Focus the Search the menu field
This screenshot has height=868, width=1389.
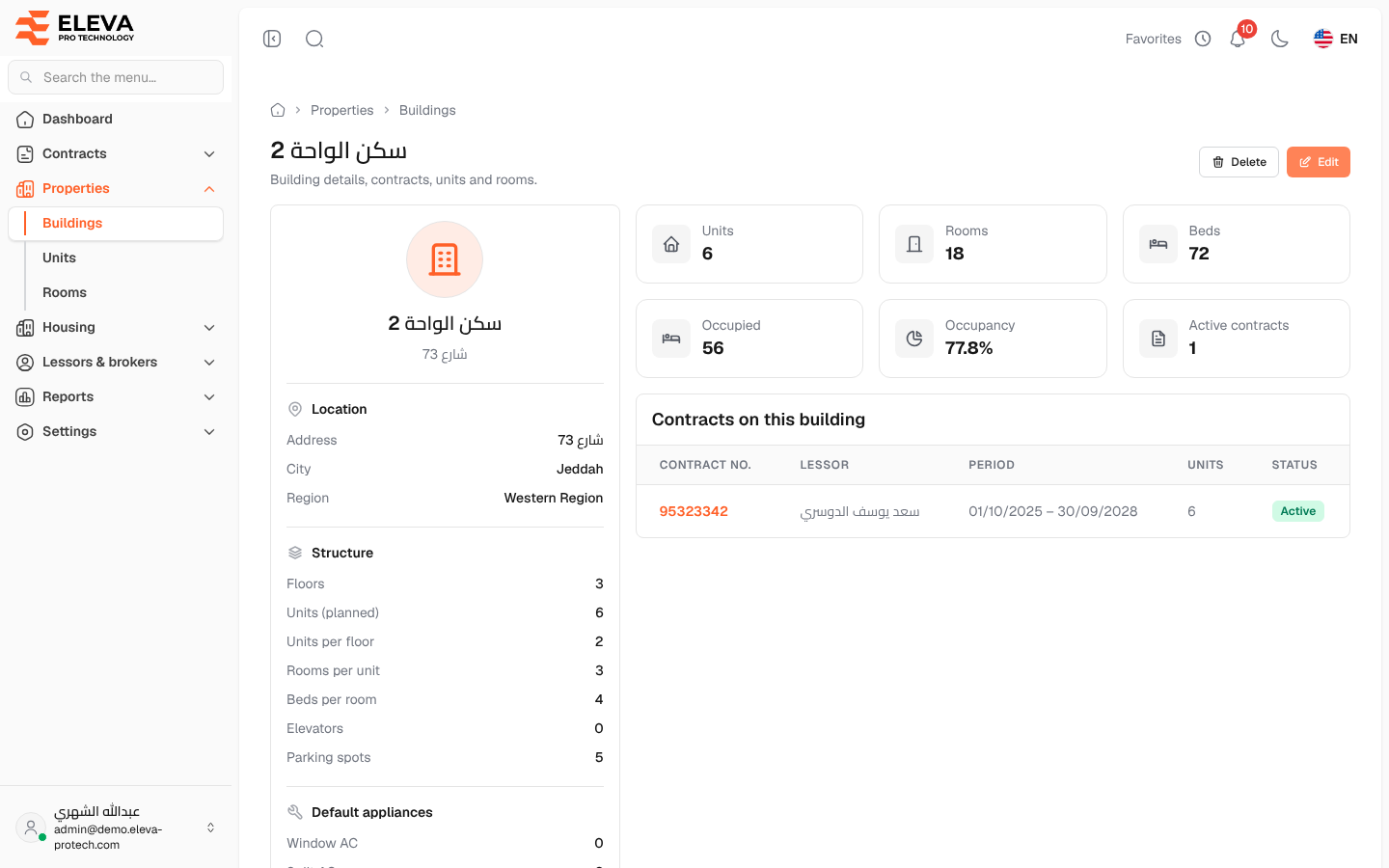coord(116,77)
